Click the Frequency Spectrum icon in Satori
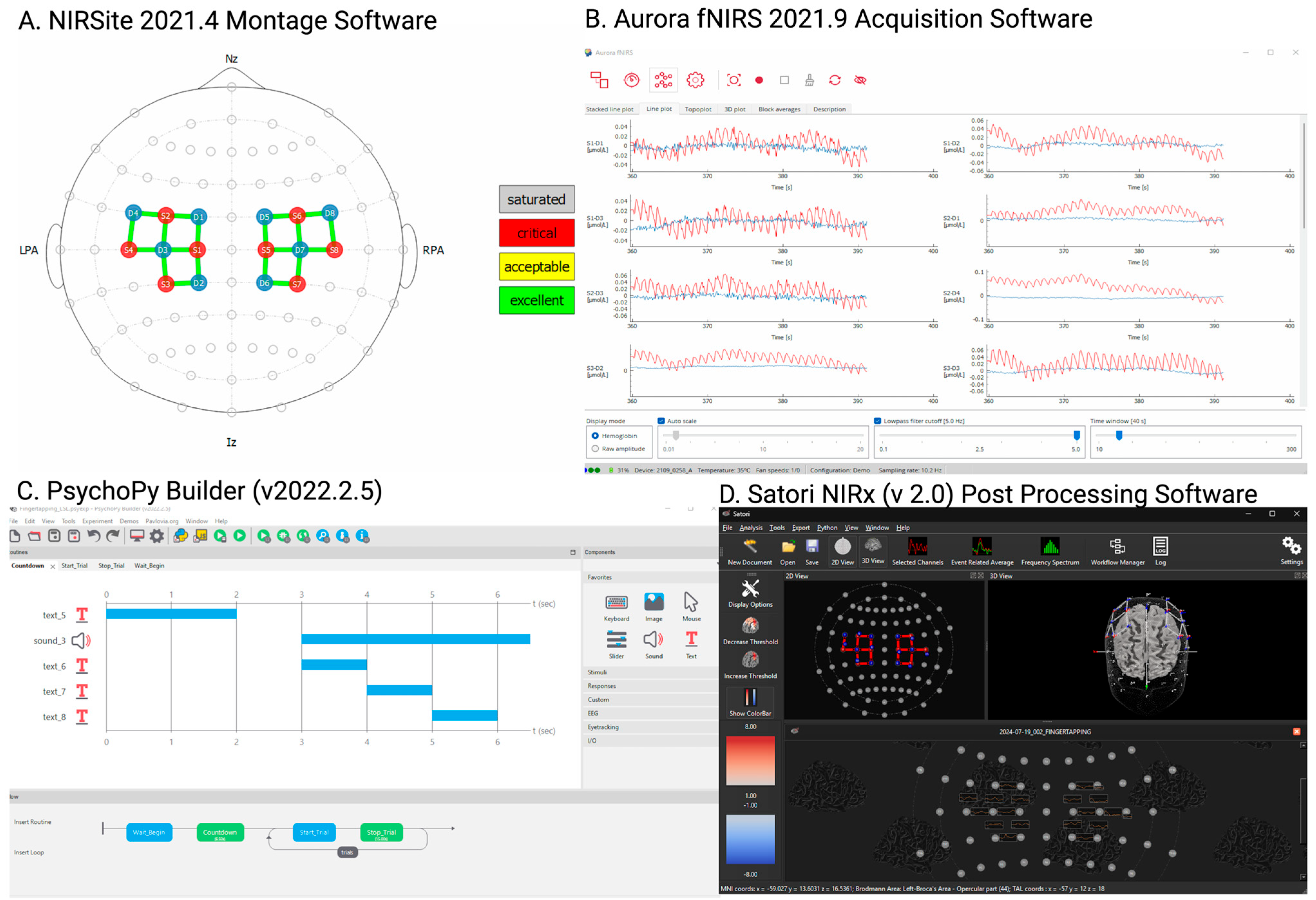1316x900 pixels. click(x=1050, y=547)
